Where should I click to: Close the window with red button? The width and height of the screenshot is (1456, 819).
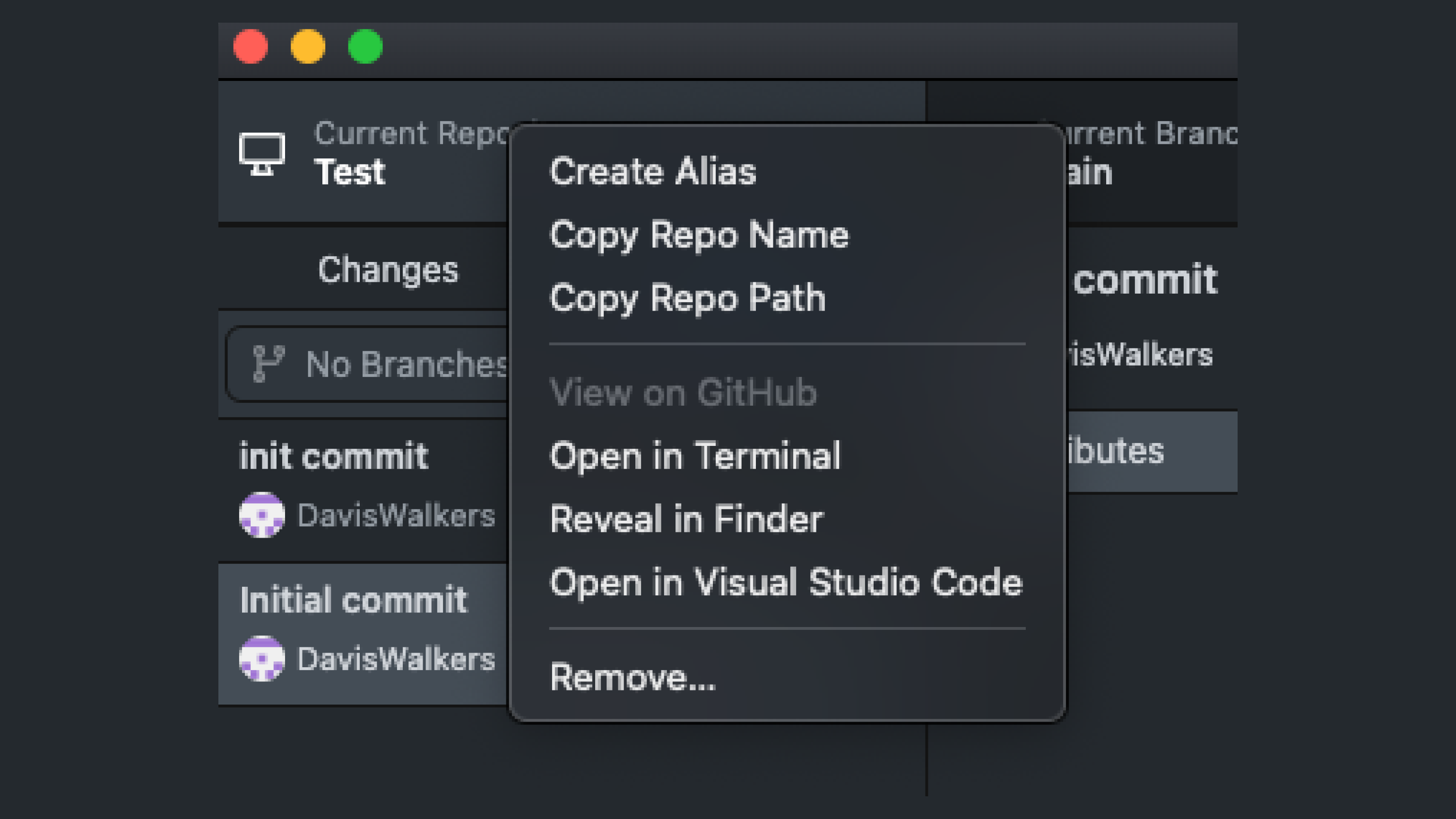pos(251,46)
